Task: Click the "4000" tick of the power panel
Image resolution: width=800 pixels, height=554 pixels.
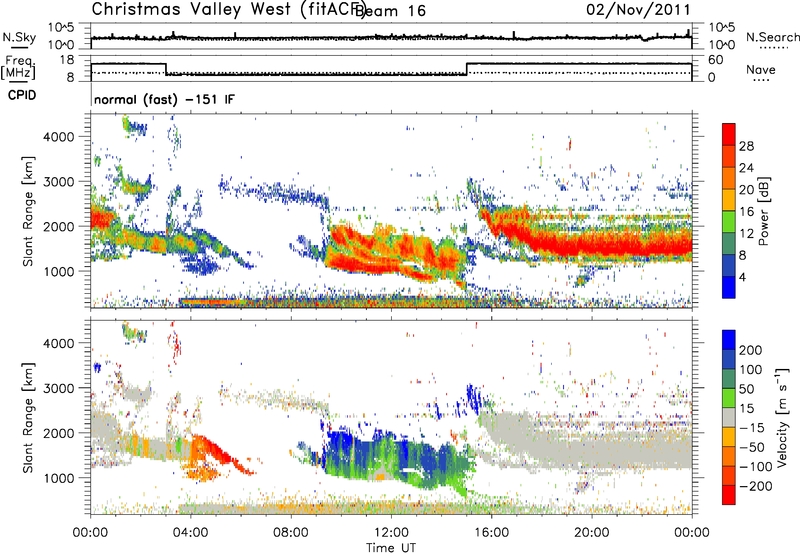Action: (x=58, y=137)
